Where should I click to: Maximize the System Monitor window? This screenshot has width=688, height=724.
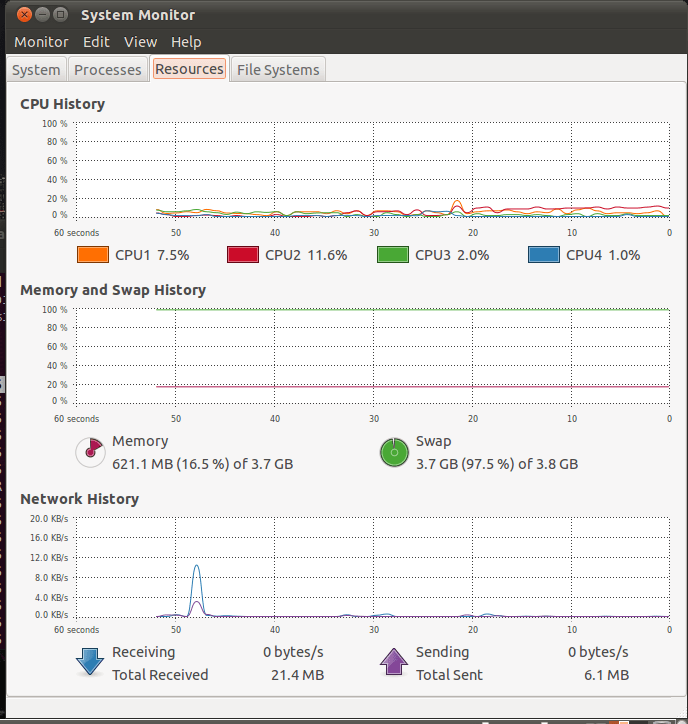60,15
